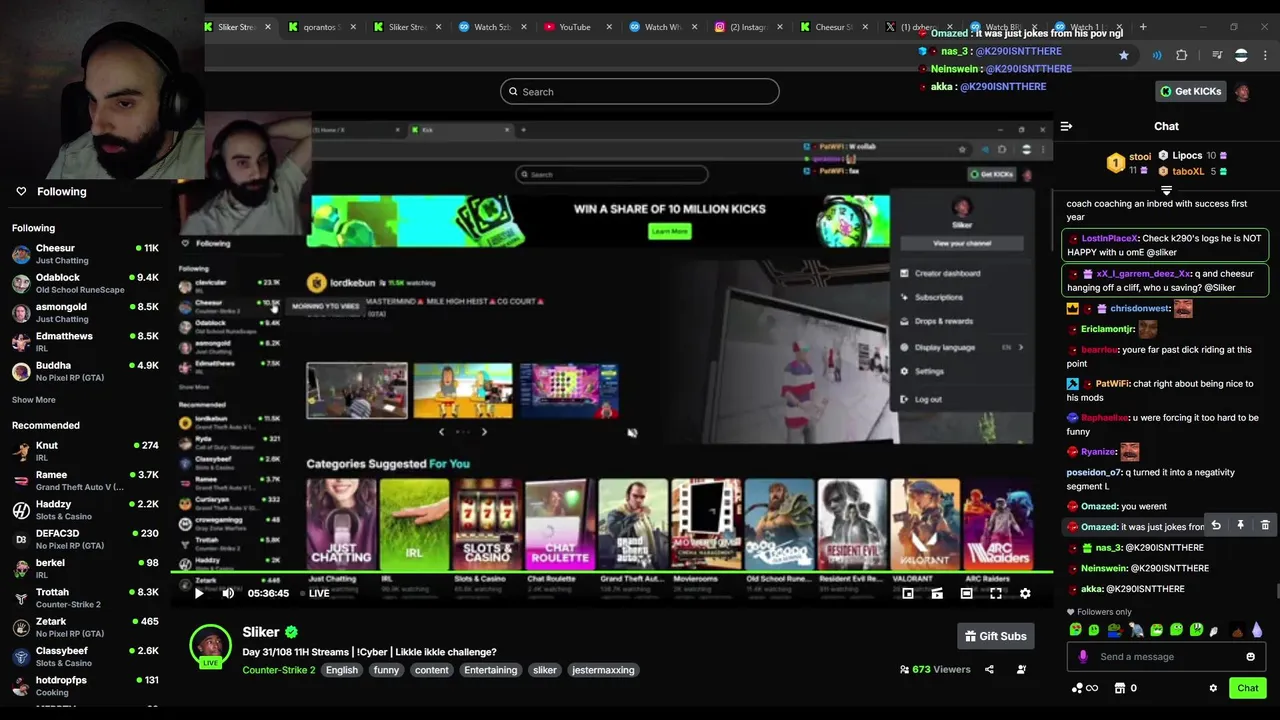This screenshot has width=1280, height=720.
Task: Open the profile avatar menu
Action: pos(1242,92)
